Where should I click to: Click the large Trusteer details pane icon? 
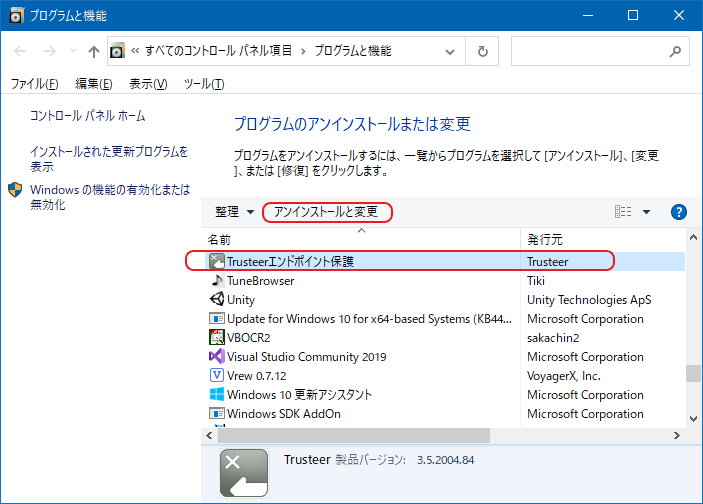(244, 473)
